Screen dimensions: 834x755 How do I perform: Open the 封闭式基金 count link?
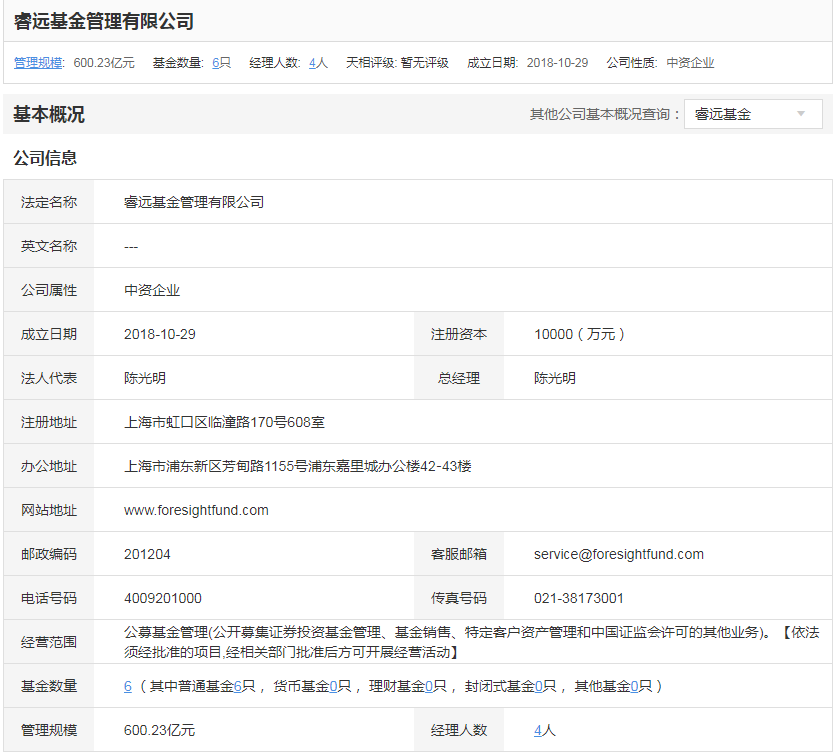[538, 686]
